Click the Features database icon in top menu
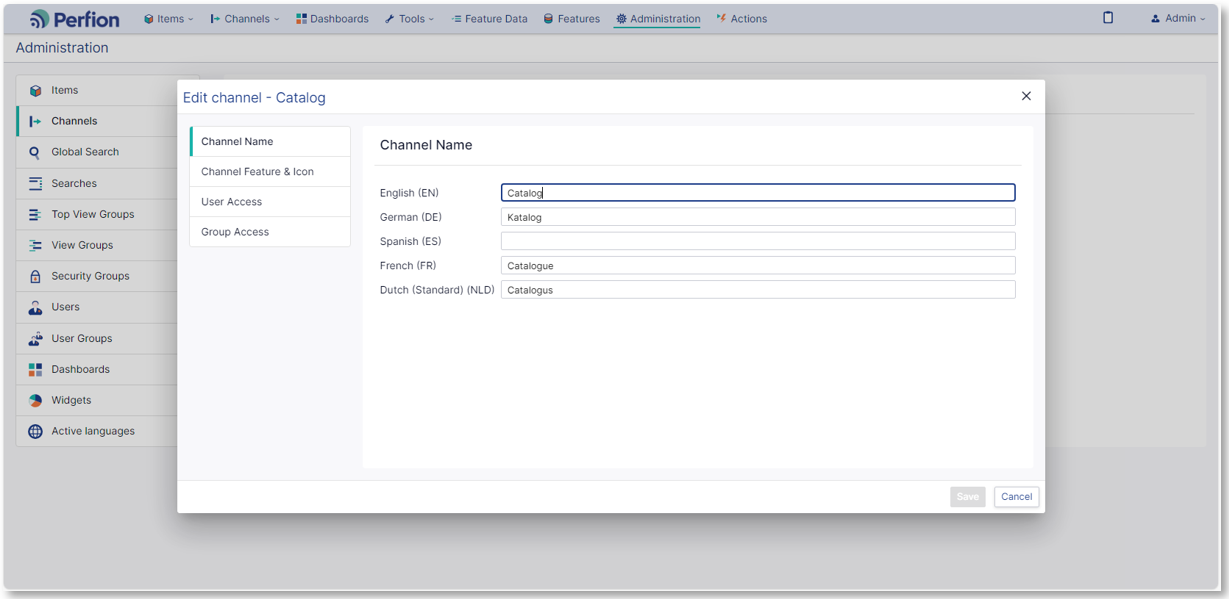The height and width of the screenshot is (599, 1229). pyautogui.click(x=548, y=19)
